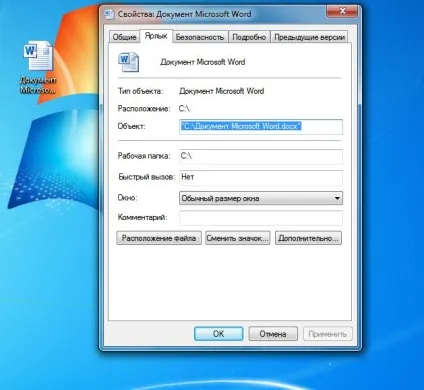Click inside the Объект path field
The width and height of the screenshot is (424, 390).
pyautogui.click(x=261, y=127)
